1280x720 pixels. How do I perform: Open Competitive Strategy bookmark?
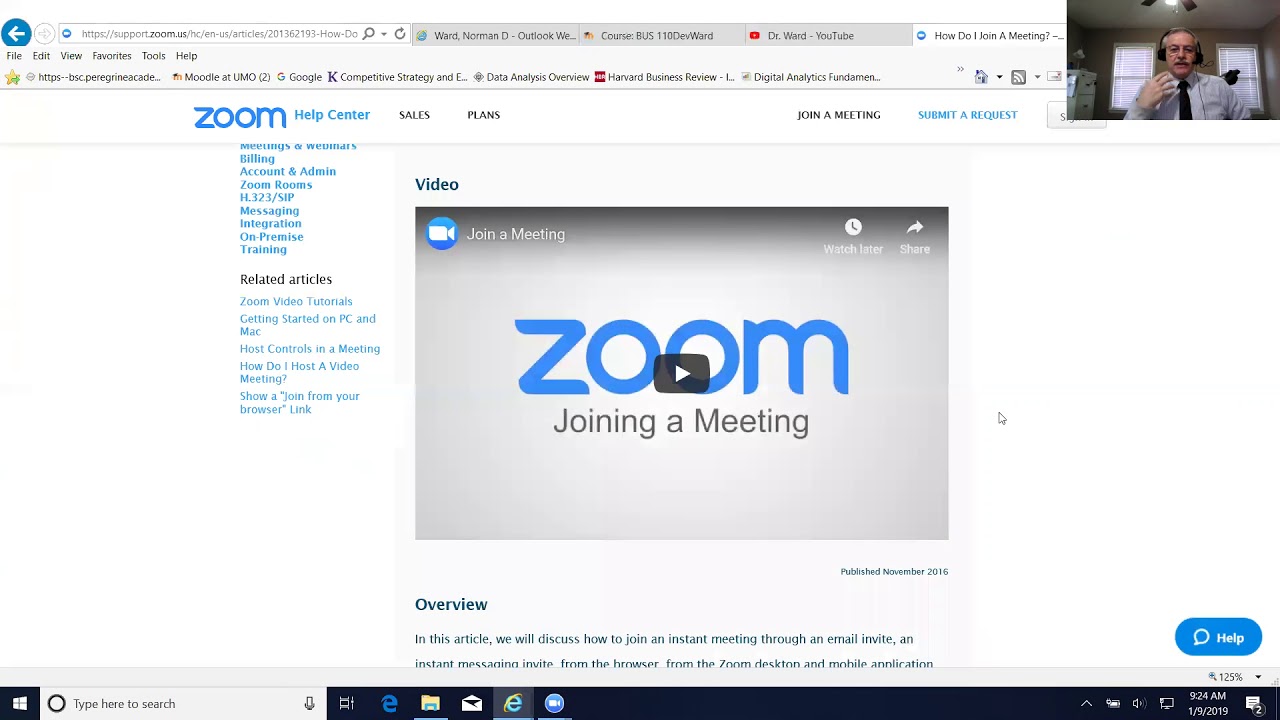coord(397,77)
